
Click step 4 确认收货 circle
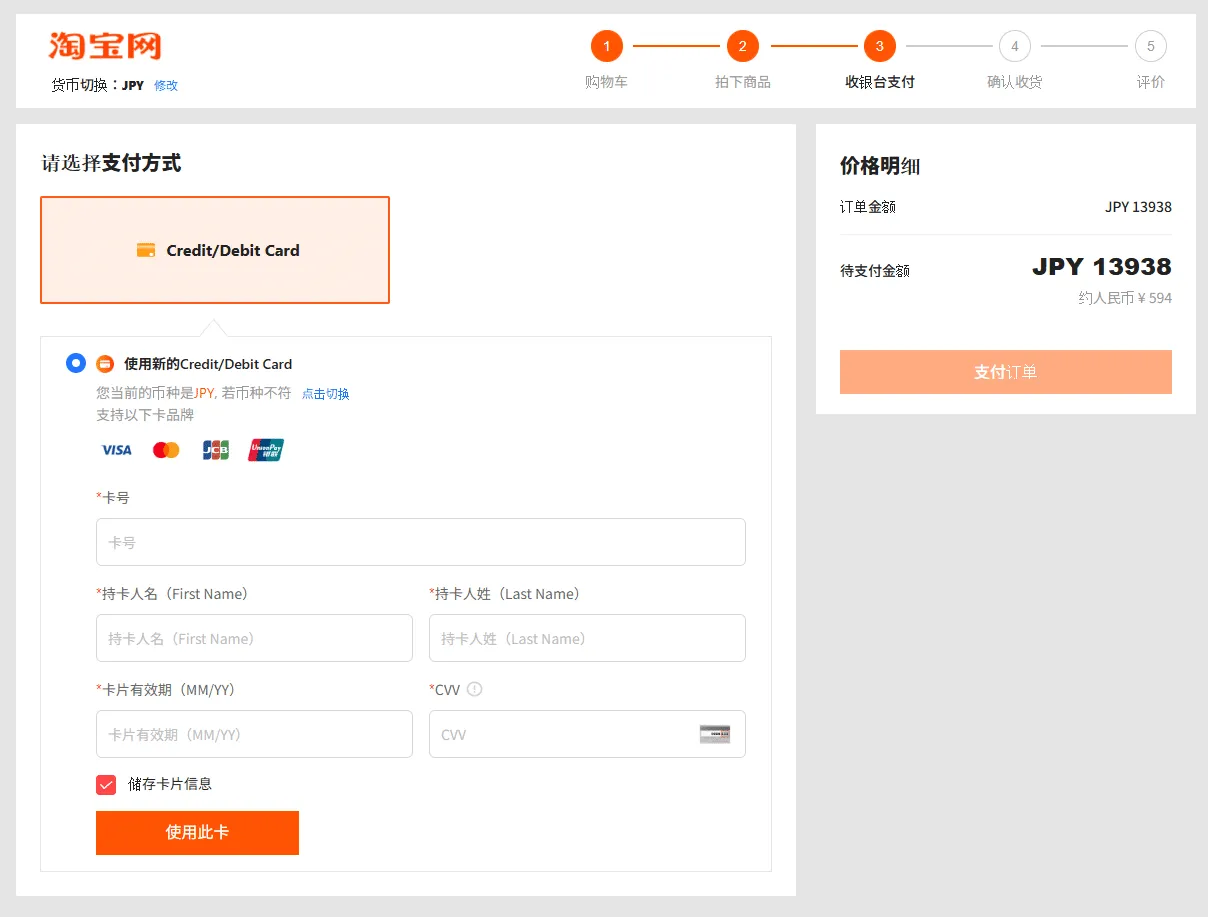(1014, 46)
